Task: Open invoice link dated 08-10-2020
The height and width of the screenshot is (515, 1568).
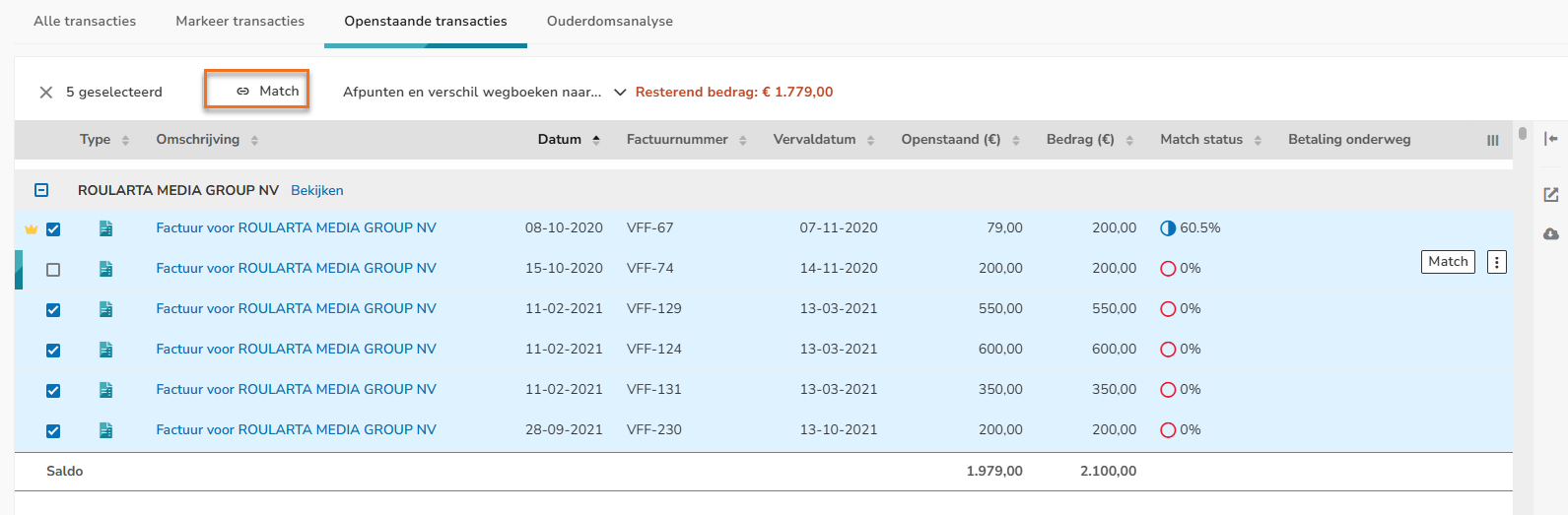Action: tap(296, 227)
